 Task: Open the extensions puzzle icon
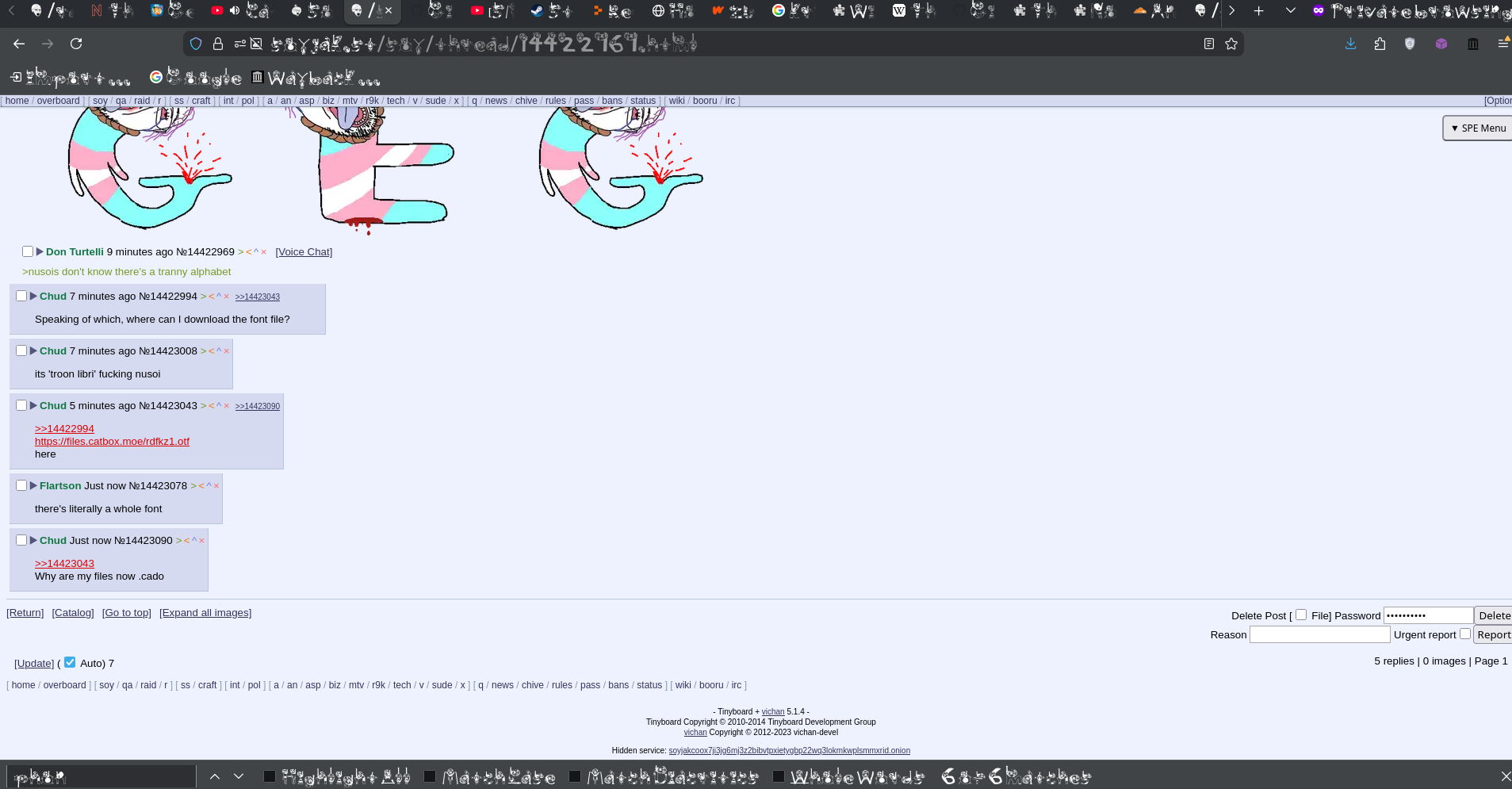(1380, 44)
